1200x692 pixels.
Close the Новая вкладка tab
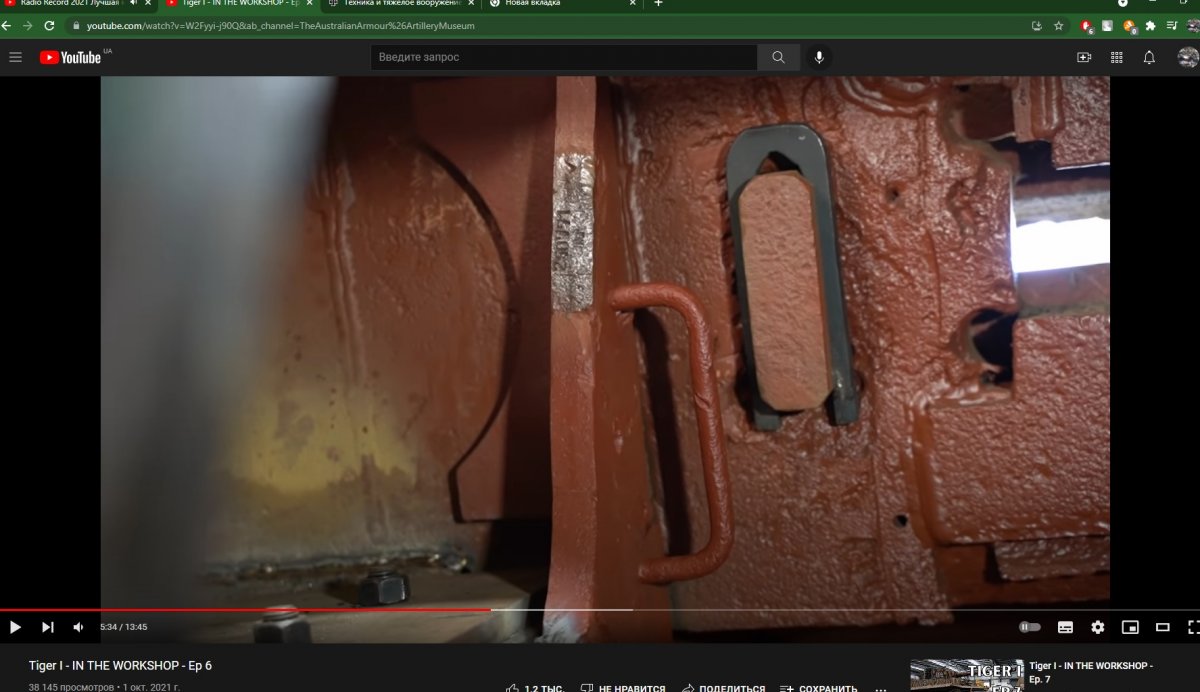click(x=632, y=3)
